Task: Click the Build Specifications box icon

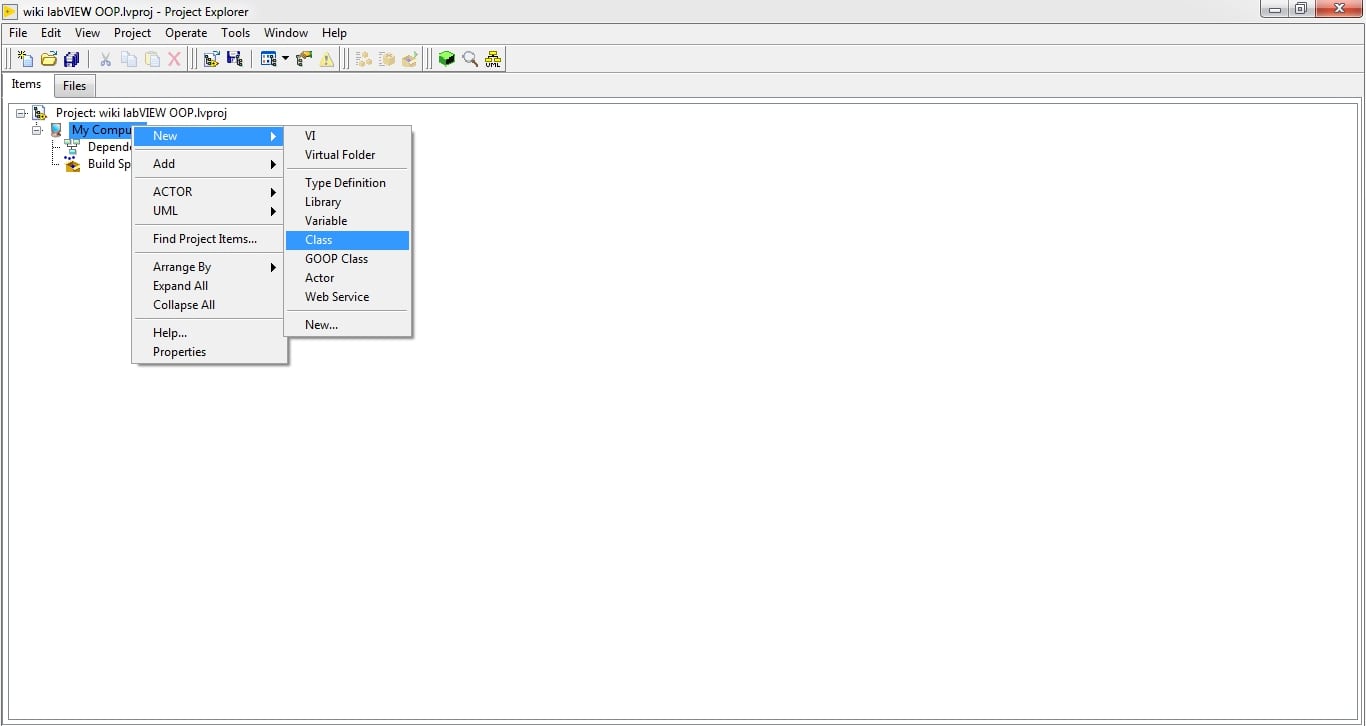Action: (72, 164)
